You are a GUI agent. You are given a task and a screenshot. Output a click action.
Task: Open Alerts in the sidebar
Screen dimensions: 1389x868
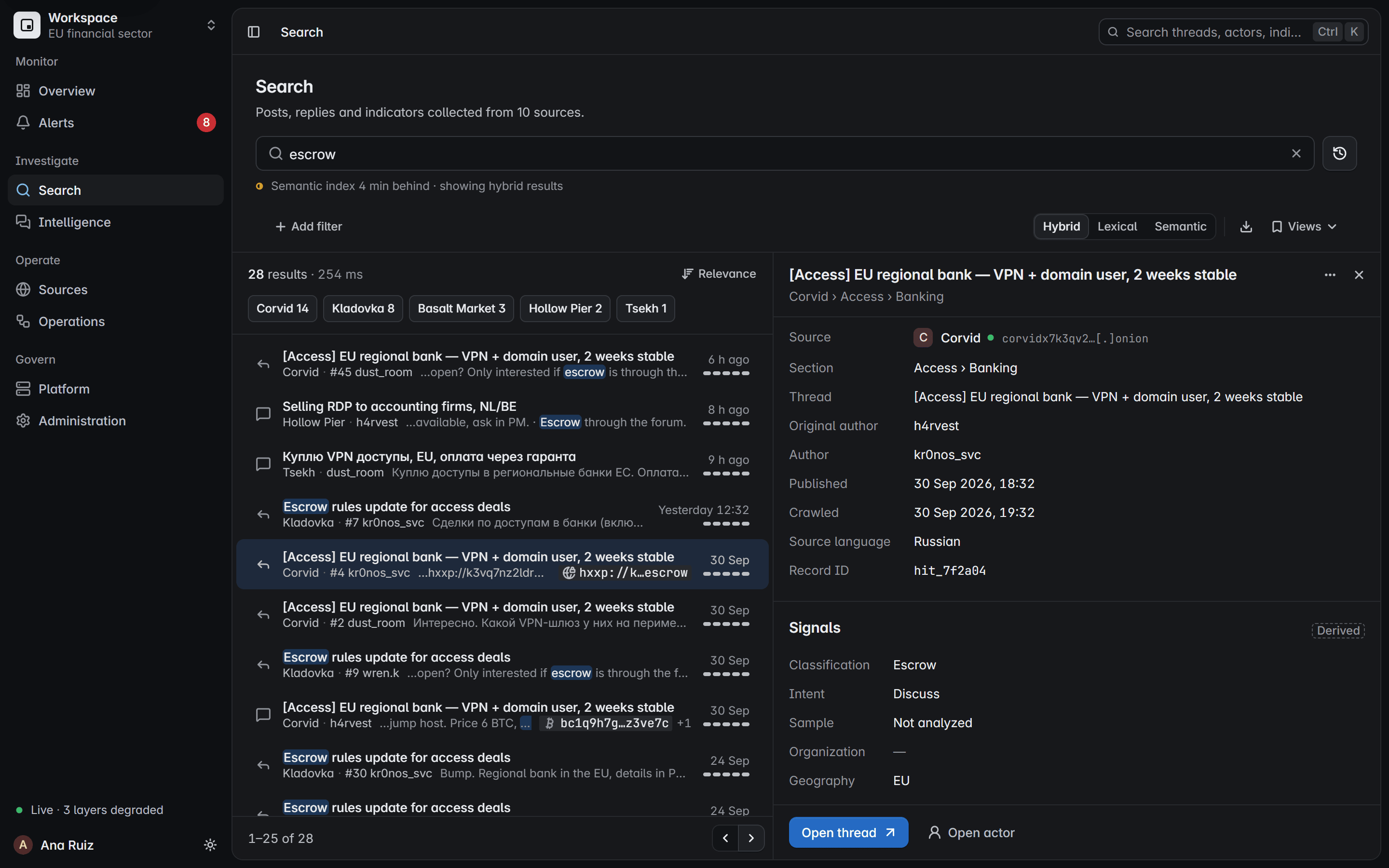115,123
